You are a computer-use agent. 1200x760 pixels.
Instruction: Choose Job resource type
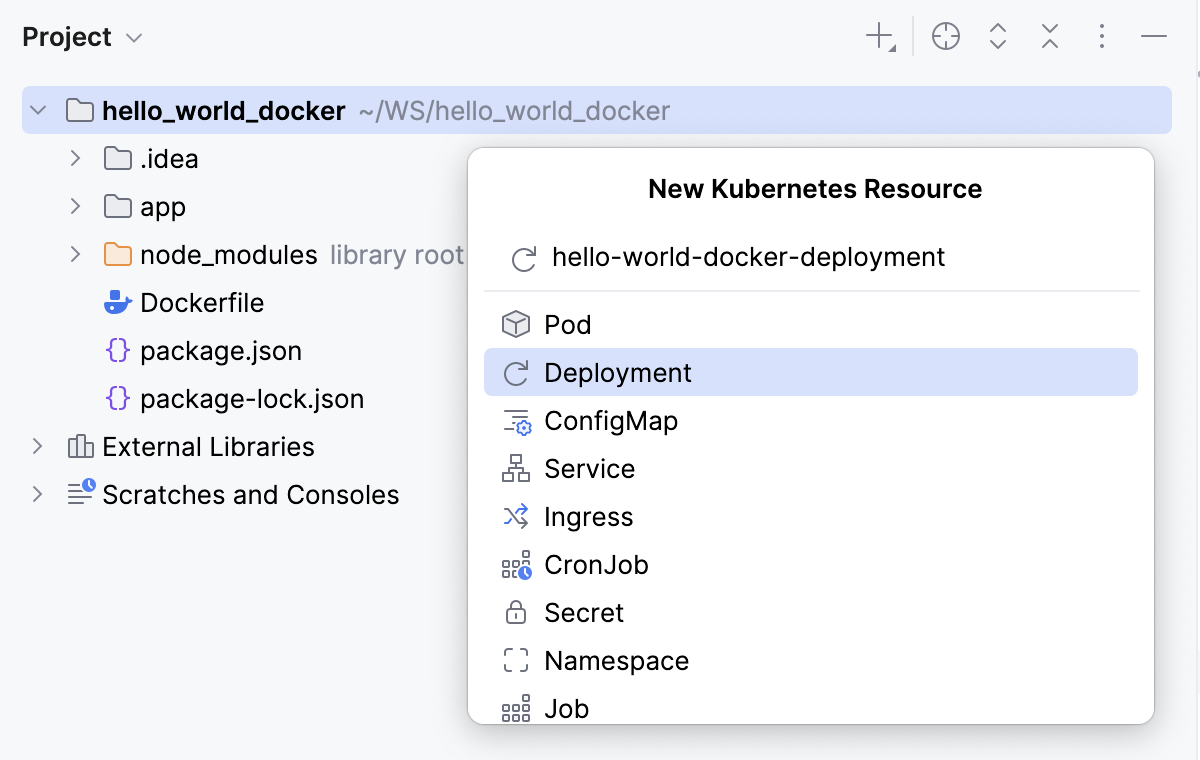coord(811,706)
